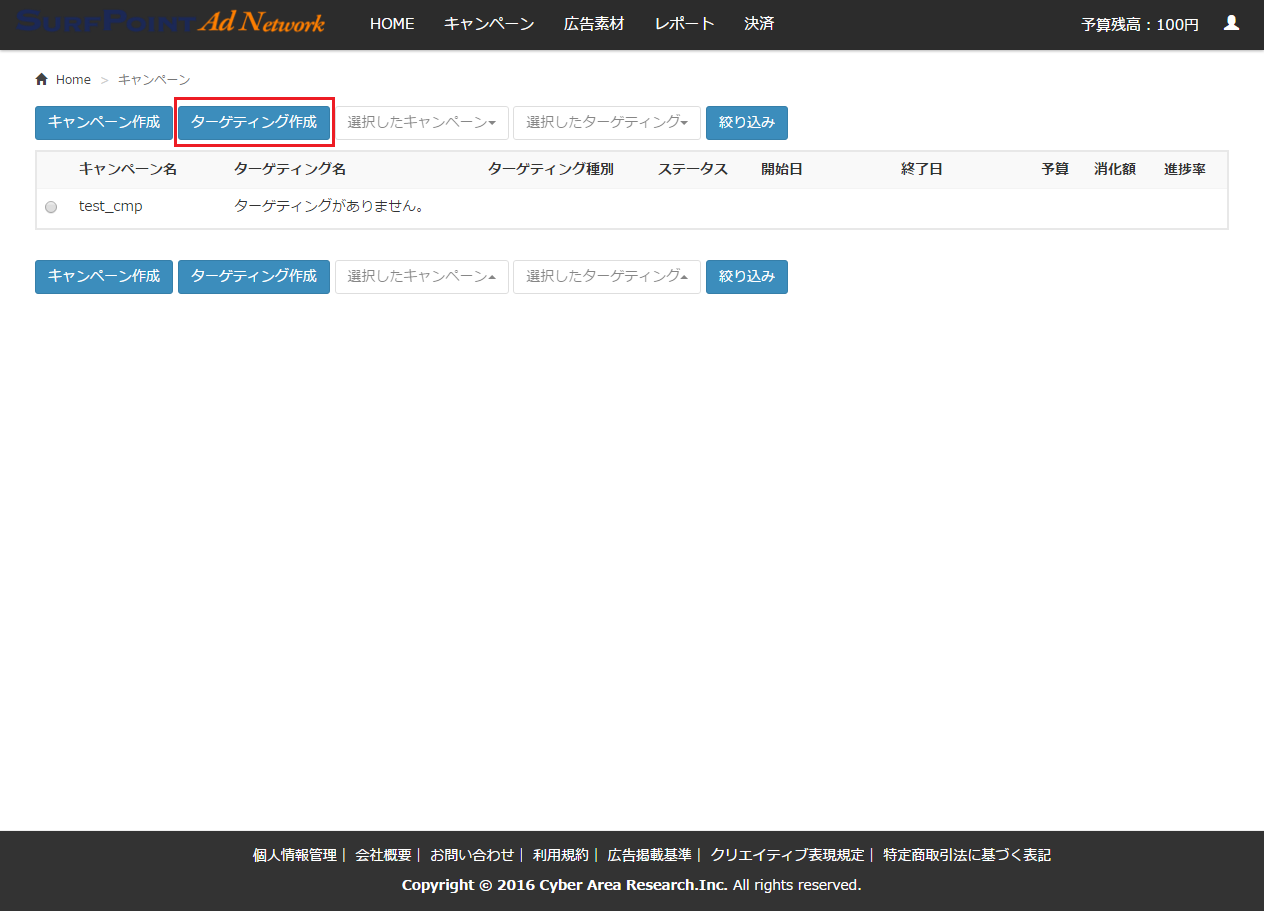Screen dimensions: 1264x911
Task: Open the お問い合わせ footer link
Action: click(472, 855)
